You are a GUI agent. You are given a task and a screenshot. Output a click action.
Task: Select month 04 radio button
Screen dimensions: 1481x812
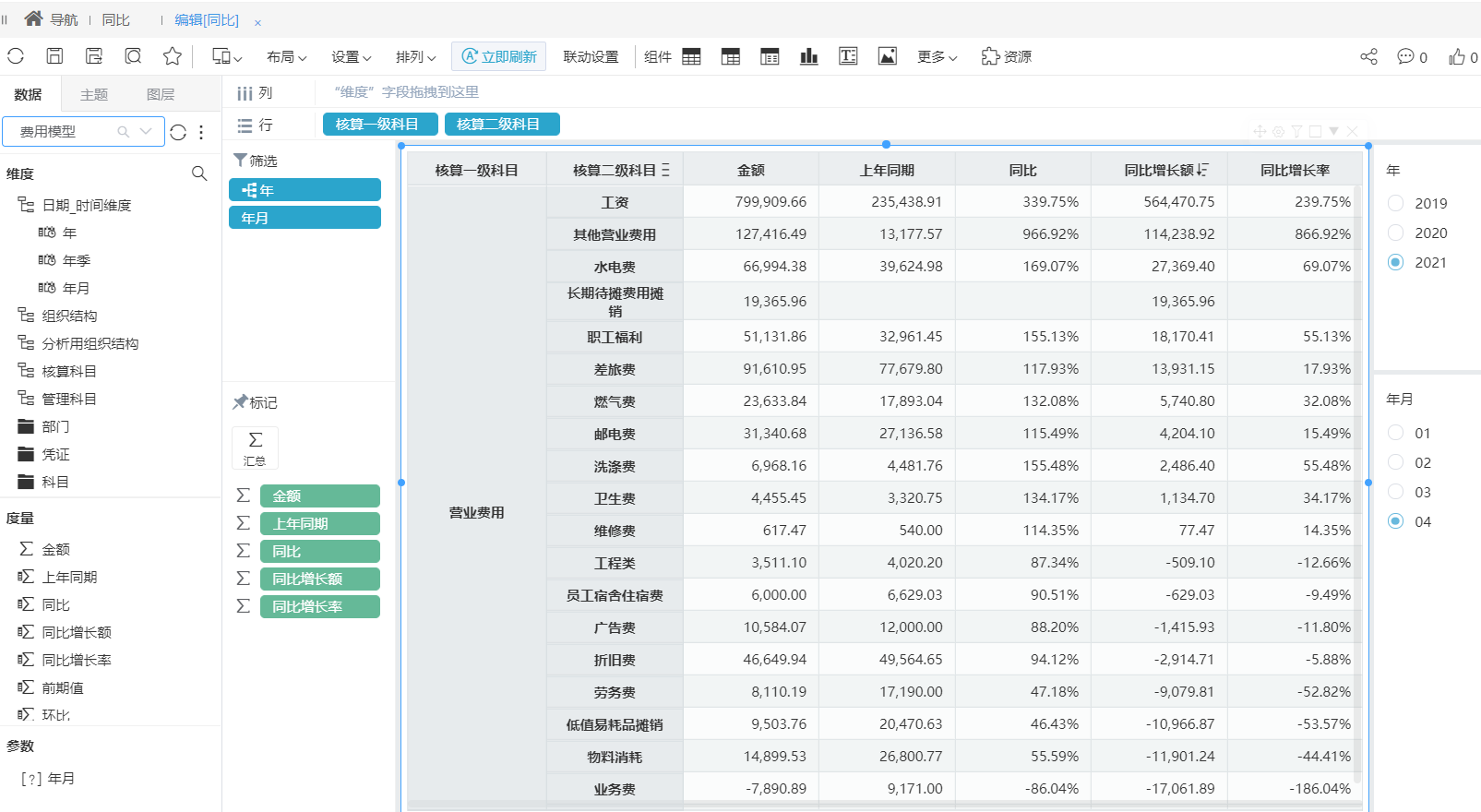click(x=1395, y=521)
